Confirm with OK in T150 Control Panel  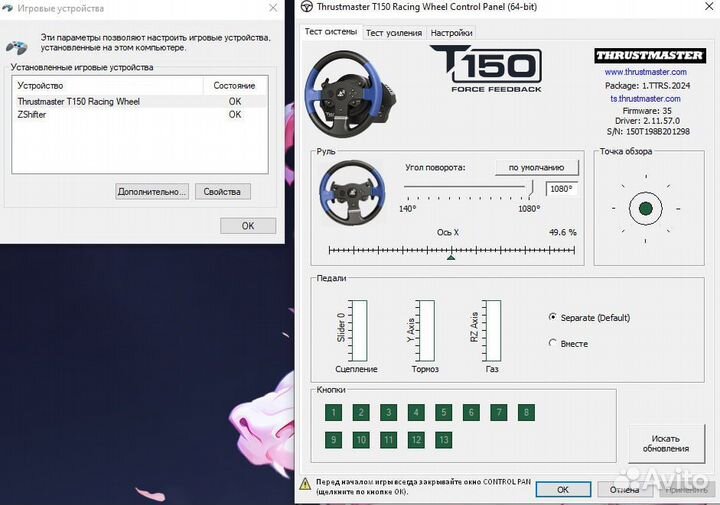(x=563, y=489)
